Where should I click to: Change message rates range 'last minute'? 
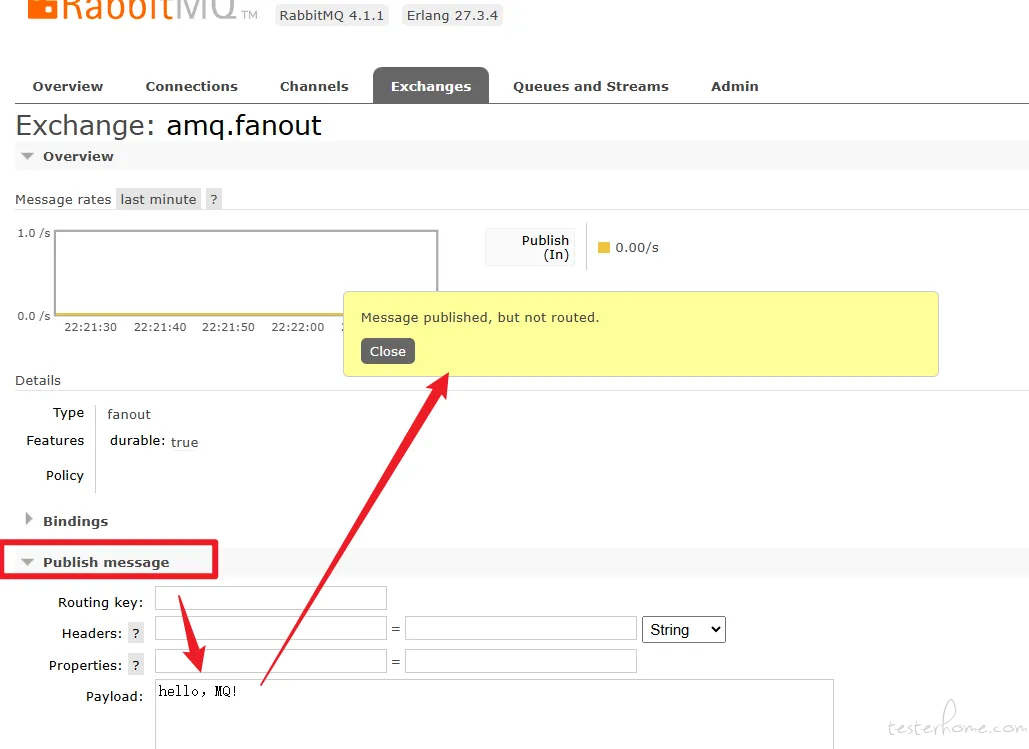pos(158,199)
